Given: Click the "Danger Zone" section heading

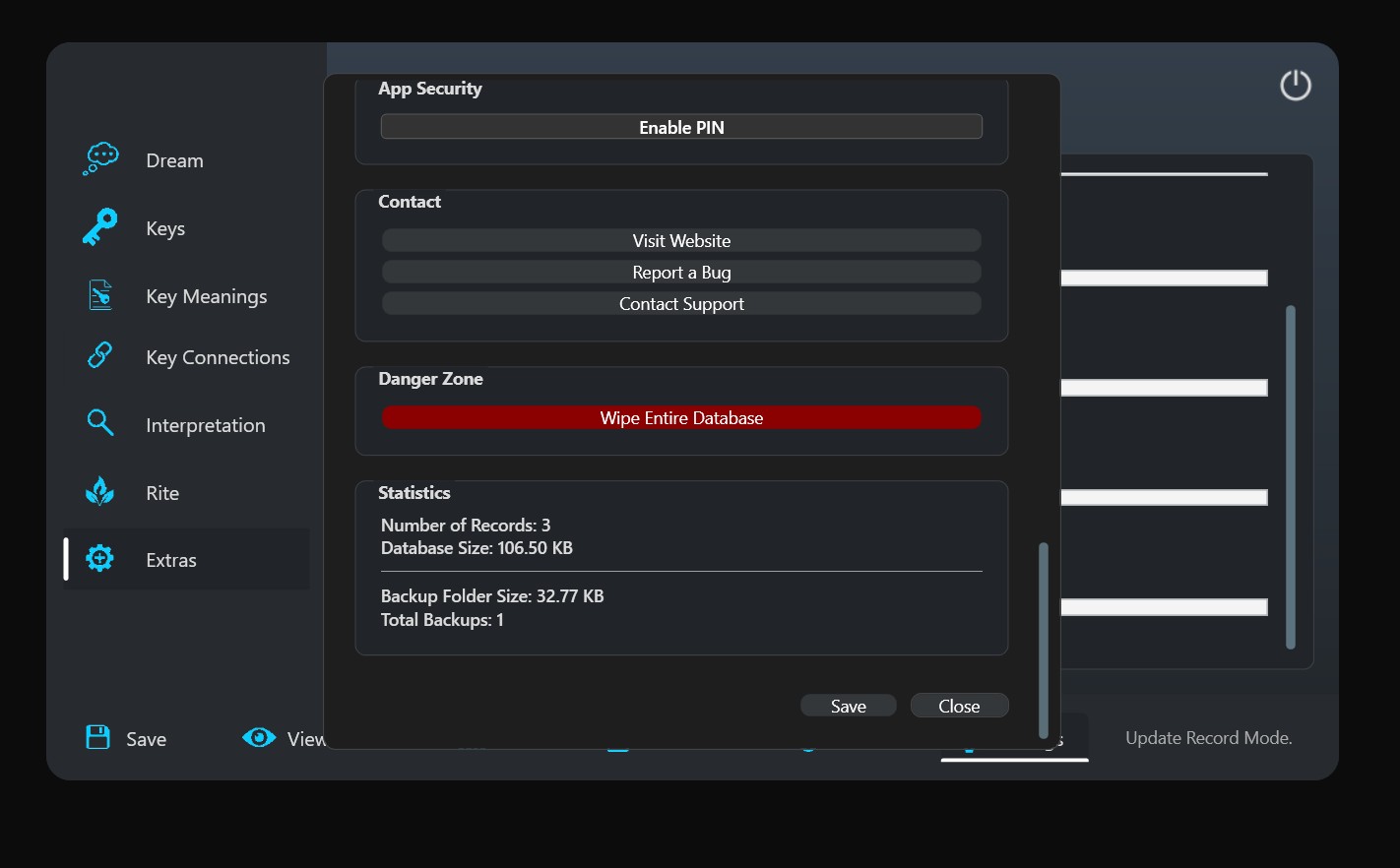Looking at the screenshot, I should click(x=430, y=379).
